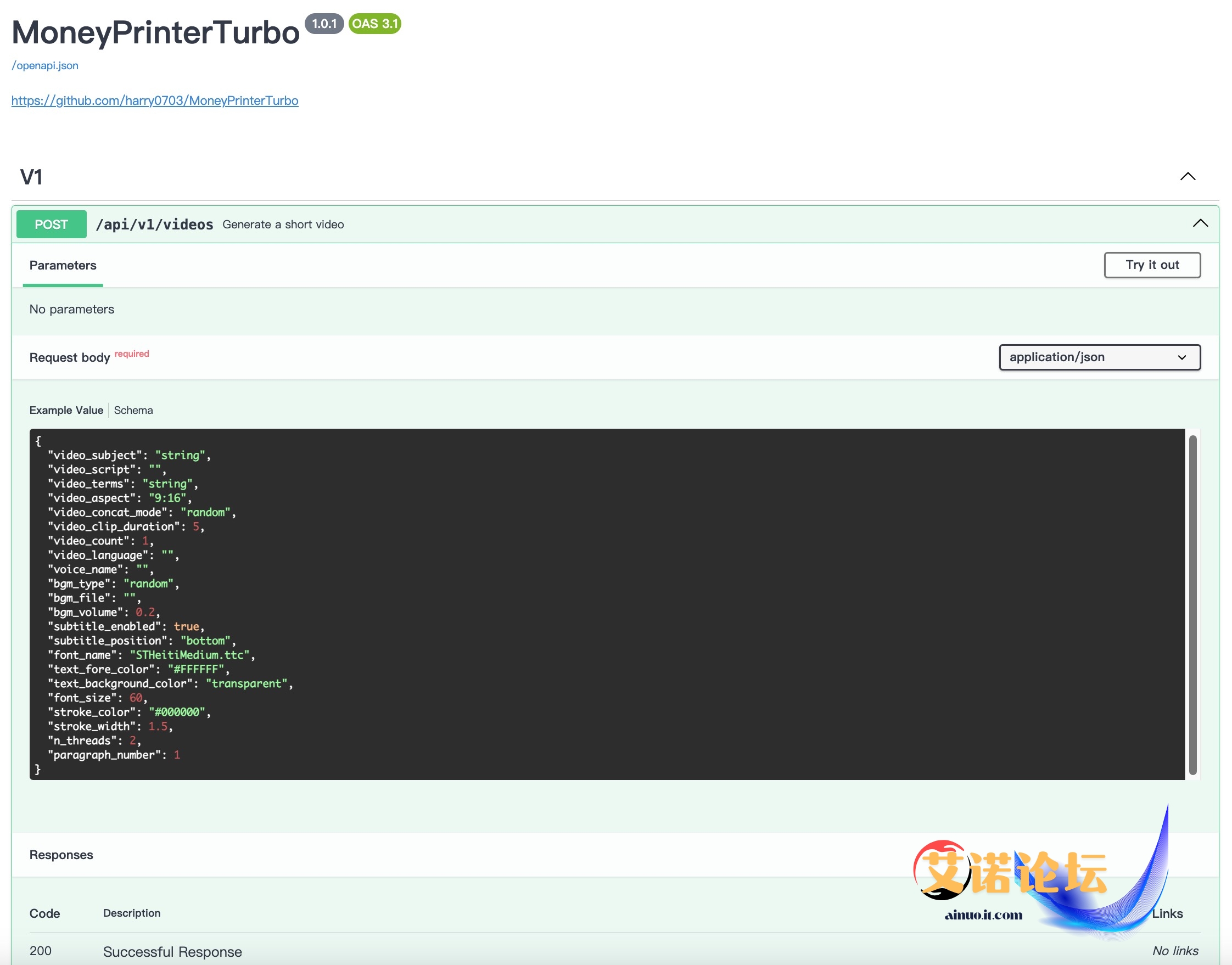
Task: Click the "No links" cell
Action: tap(1175, 951)
